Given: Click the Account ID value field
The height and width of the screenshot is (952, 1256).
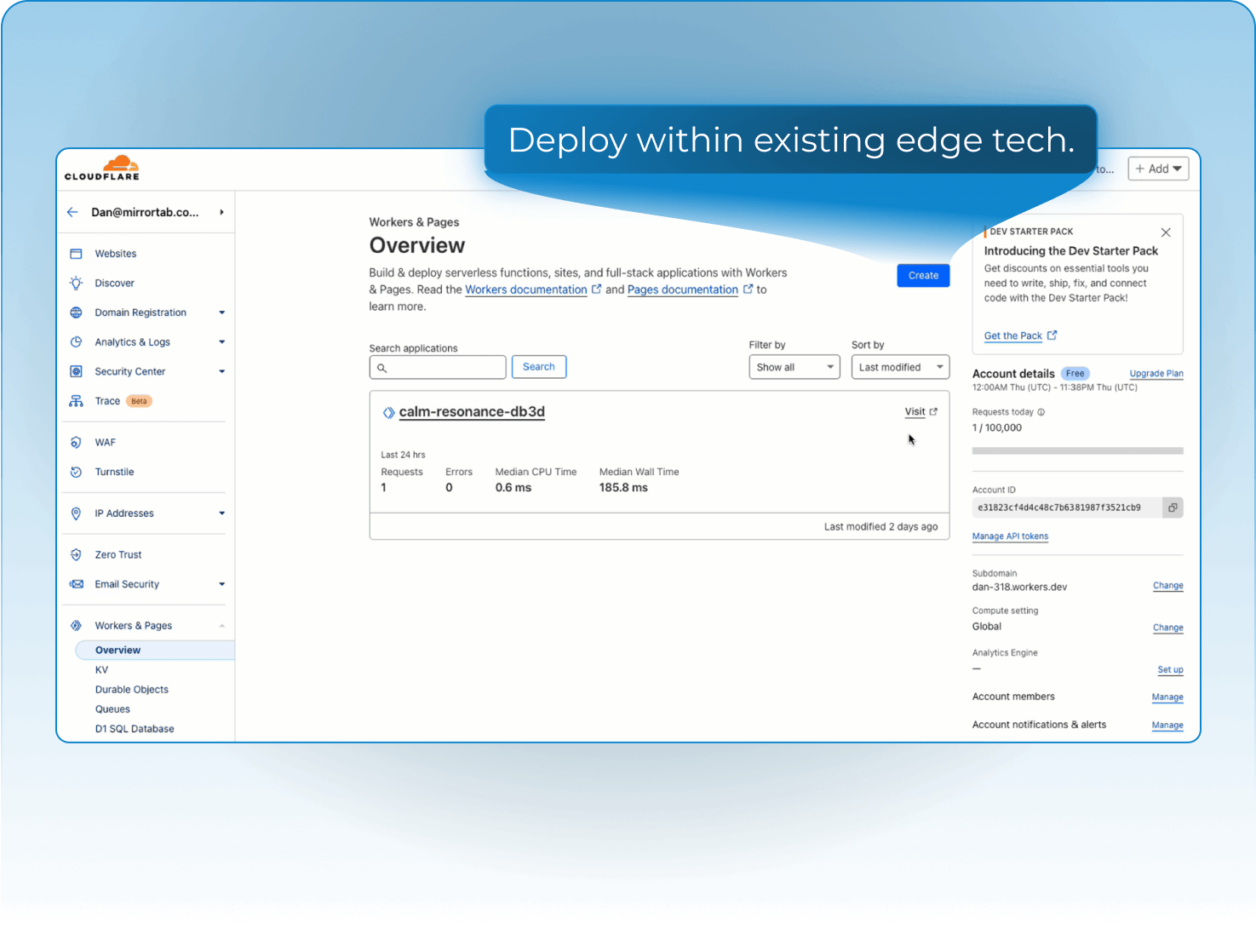Looking at the screenshot, I should [x=1068, y=508].
